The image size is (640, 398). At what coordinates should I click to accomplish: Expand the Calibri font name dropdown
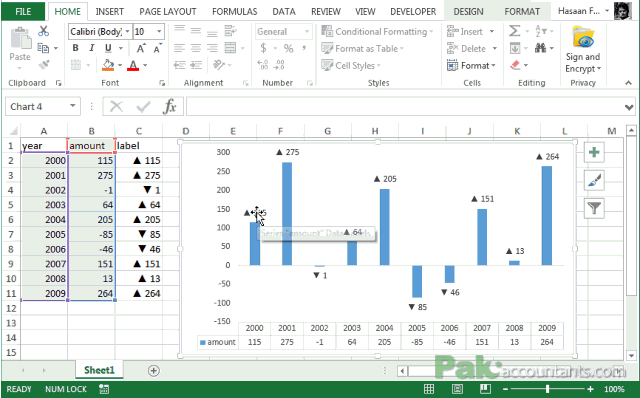(127, 31)
